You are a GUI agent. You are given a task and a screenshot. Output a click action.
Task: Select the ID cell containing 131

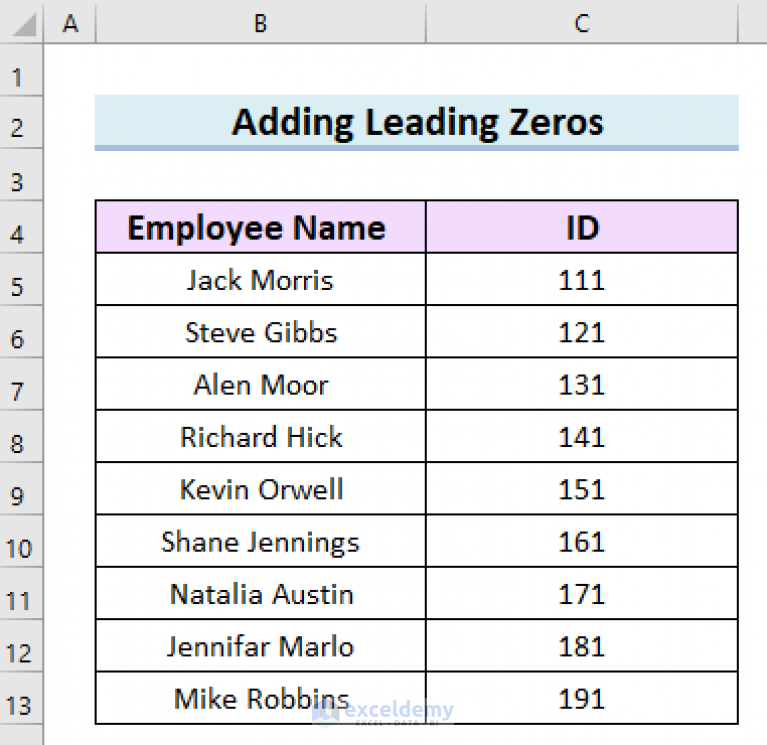tap(582, 384)
